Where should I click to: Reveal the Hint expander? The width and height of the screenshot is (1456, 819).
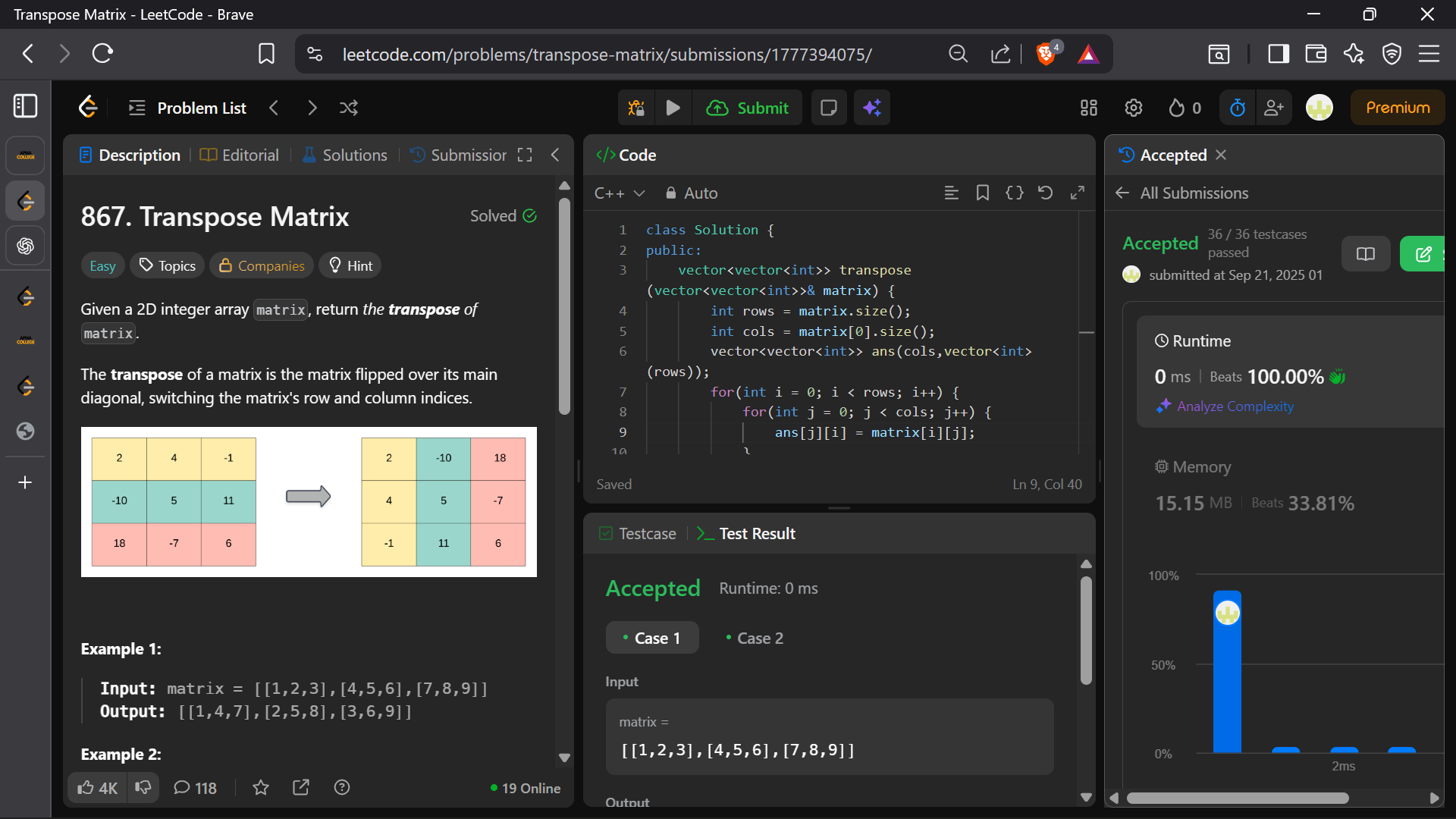tap(350, 265)
